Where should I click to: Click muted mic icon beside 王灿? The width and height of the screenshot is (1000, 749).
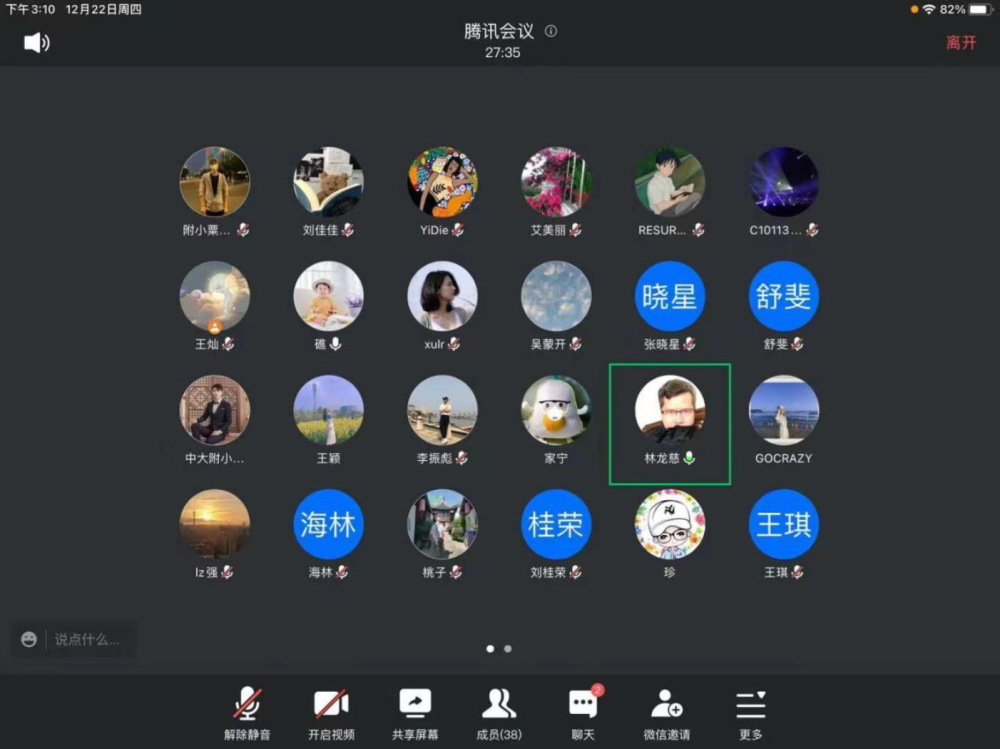pos(228,344)
